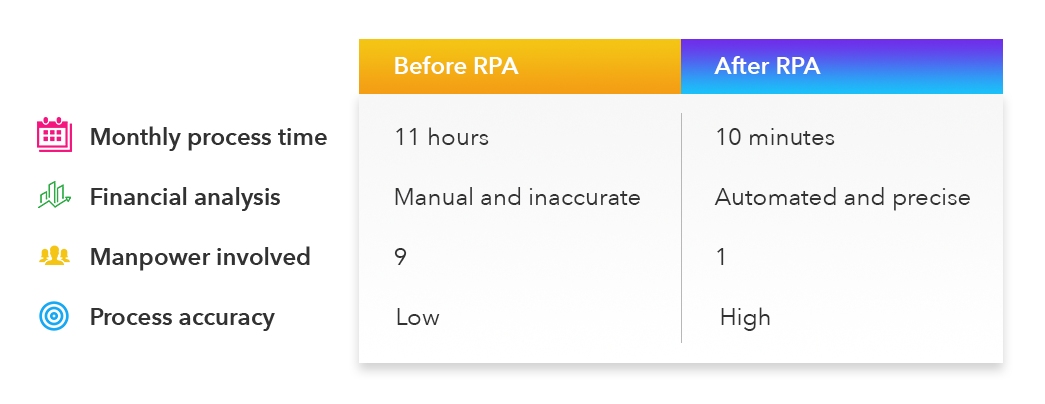Click the pink calendar icon
Viewport: 1045px width, 404px height.
point(54,135)
